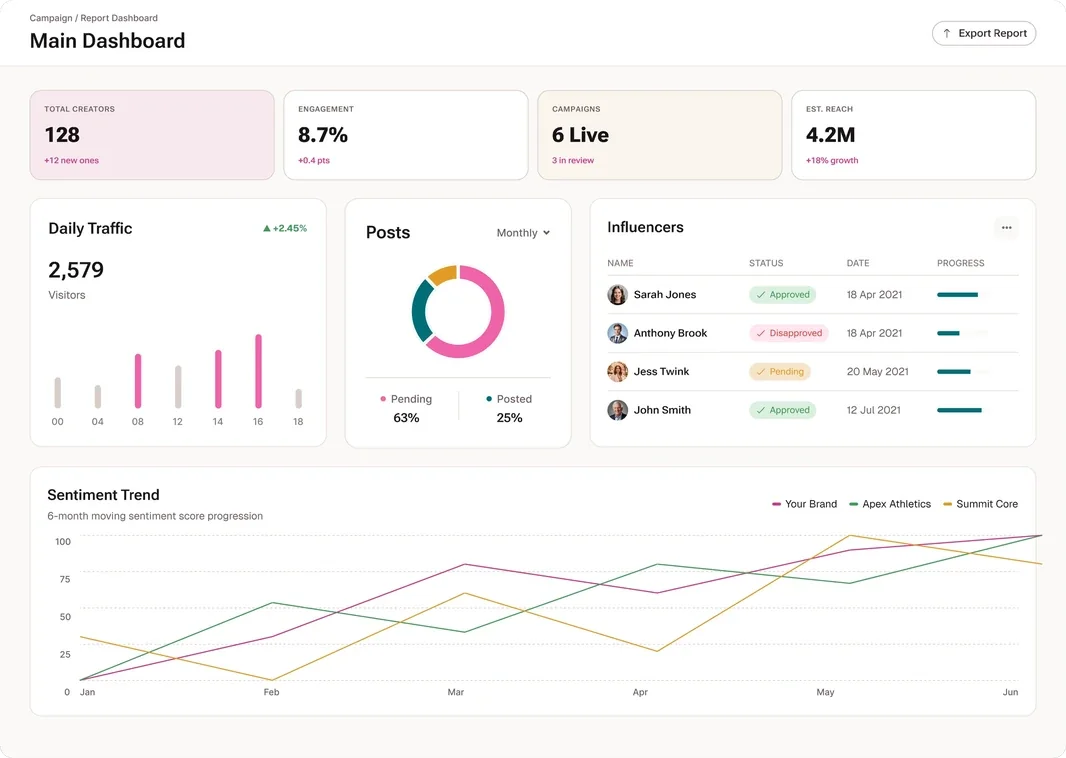Click the +12 new ones text
1066x758 pixels.
coord(71,160)
